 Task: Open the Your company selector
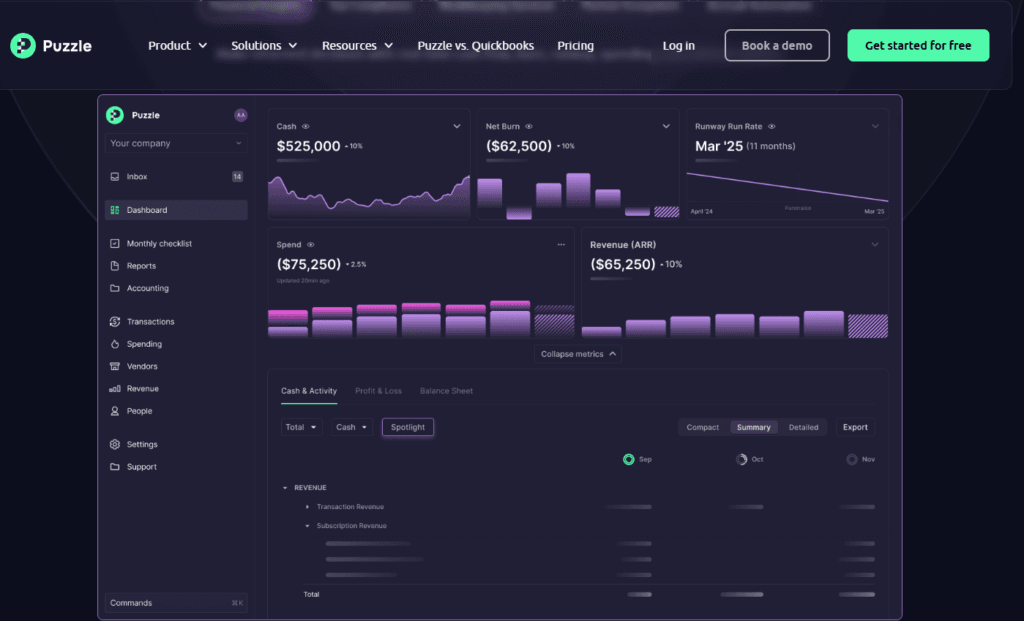click(x=176, y=144)
